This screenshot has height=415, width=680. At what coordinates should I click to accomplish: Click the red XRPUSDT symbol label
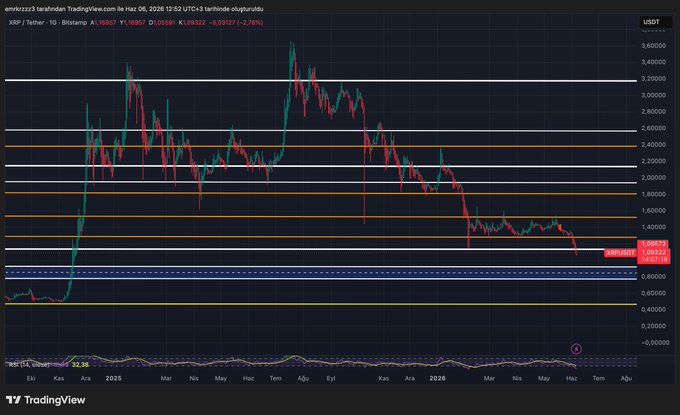pyautogui.click(x=620, y=252)
